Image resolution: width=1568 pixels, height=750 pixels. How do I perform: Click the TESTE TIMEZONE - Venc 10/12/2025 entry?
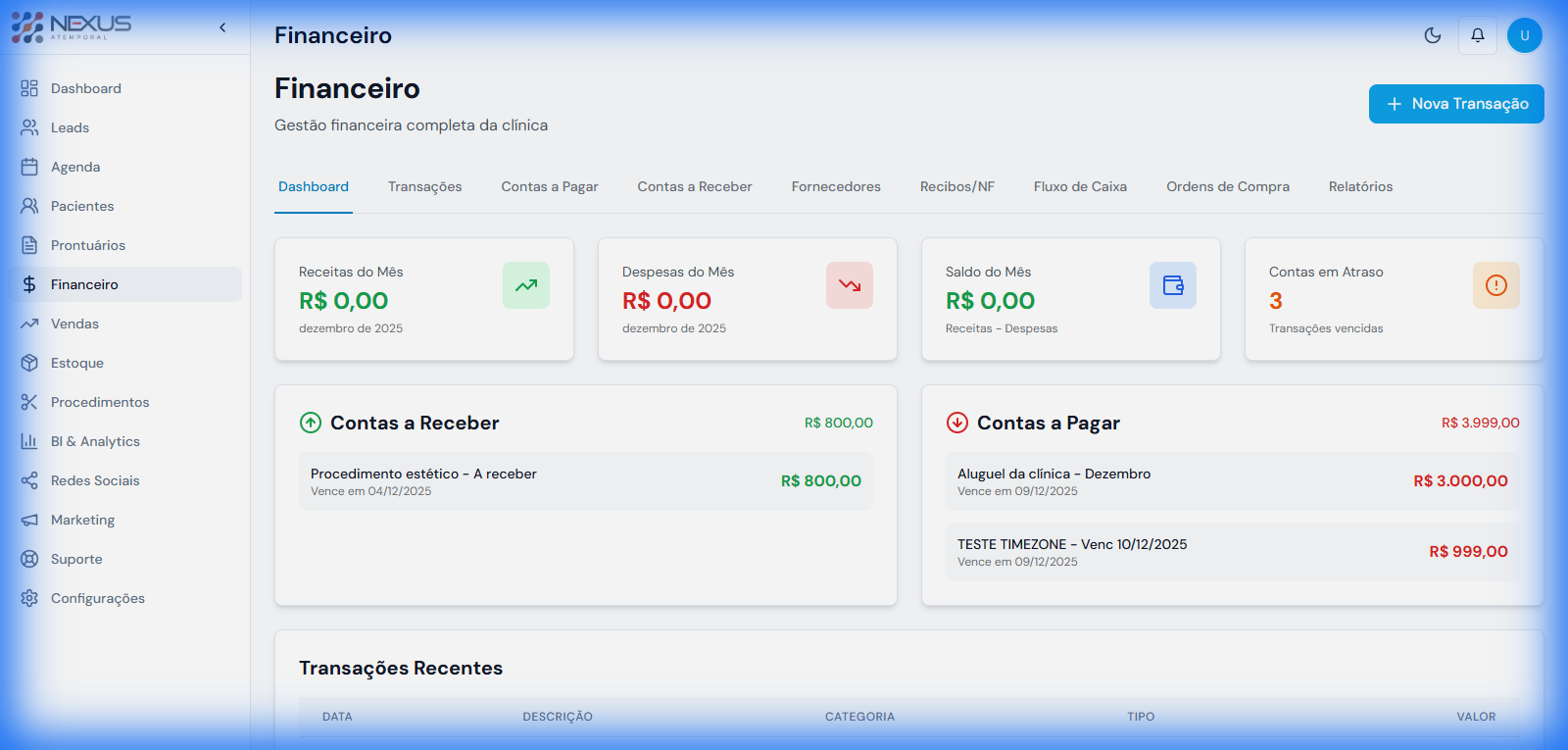(x=1233, y=552)
